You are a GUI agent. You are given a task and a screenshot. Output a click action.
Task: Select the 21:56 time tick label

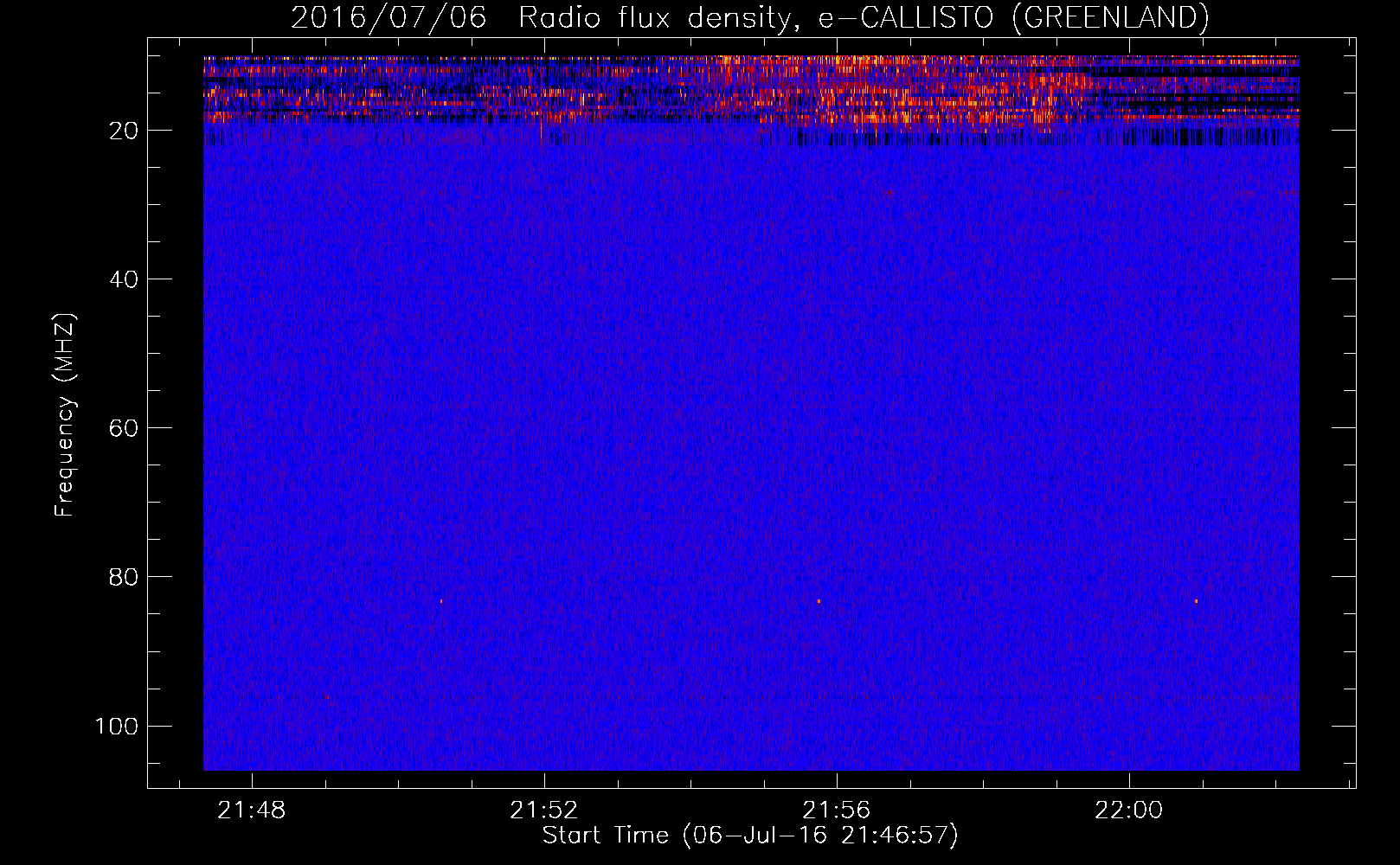tap(836, 811)
